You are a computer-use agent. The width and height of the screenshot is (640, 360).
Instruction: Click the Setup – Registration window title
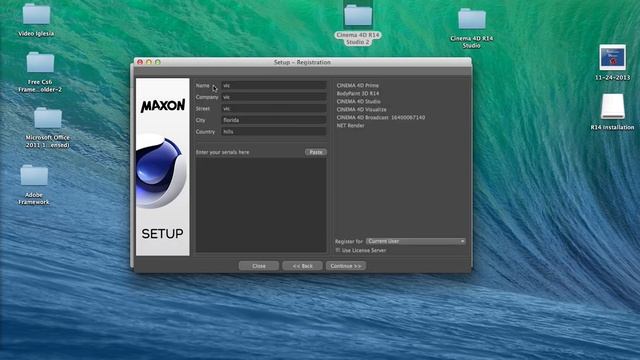(302, 62)
